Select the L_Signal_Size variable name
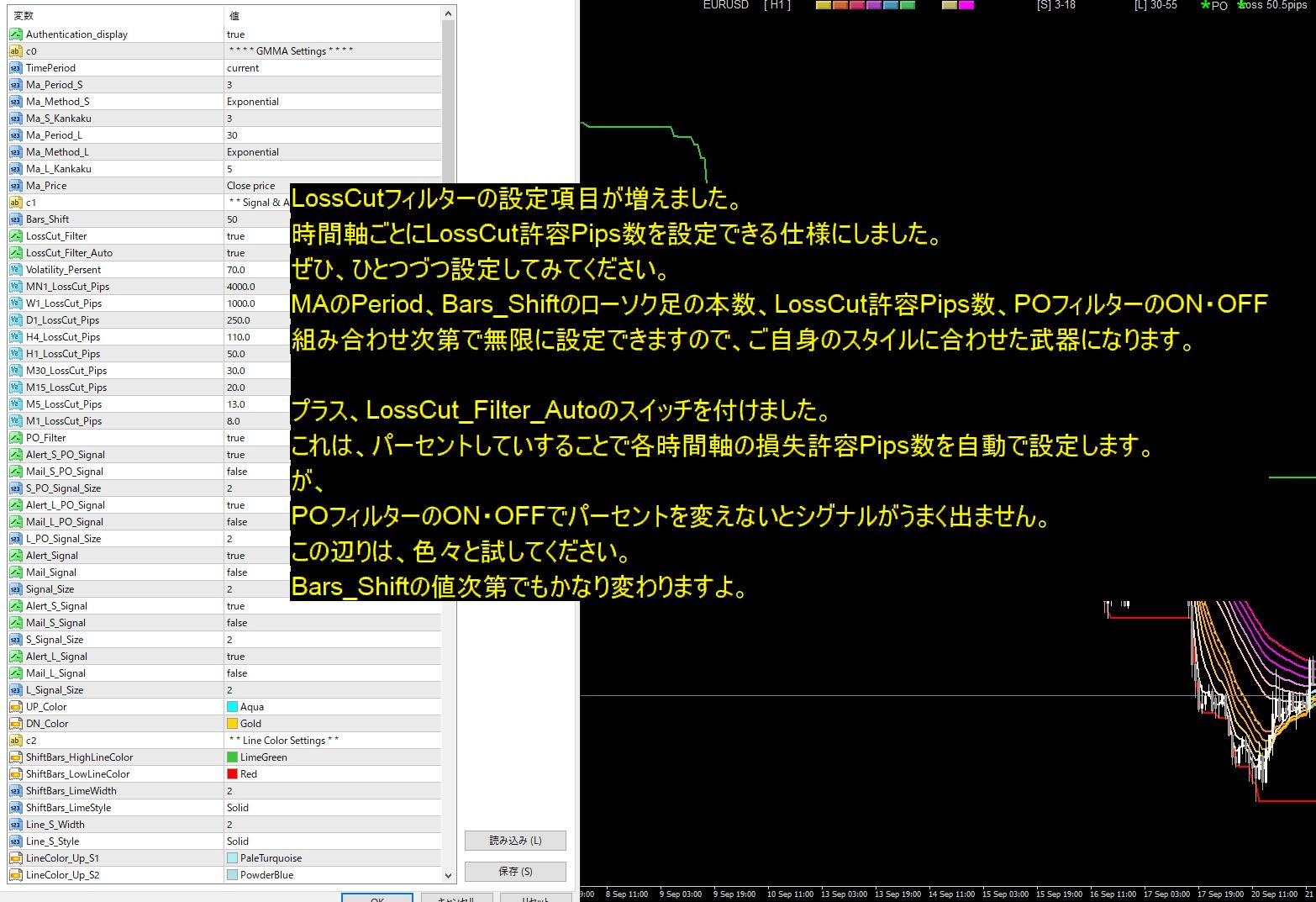This screenshot has width=1316, height=902. (55, 690)
